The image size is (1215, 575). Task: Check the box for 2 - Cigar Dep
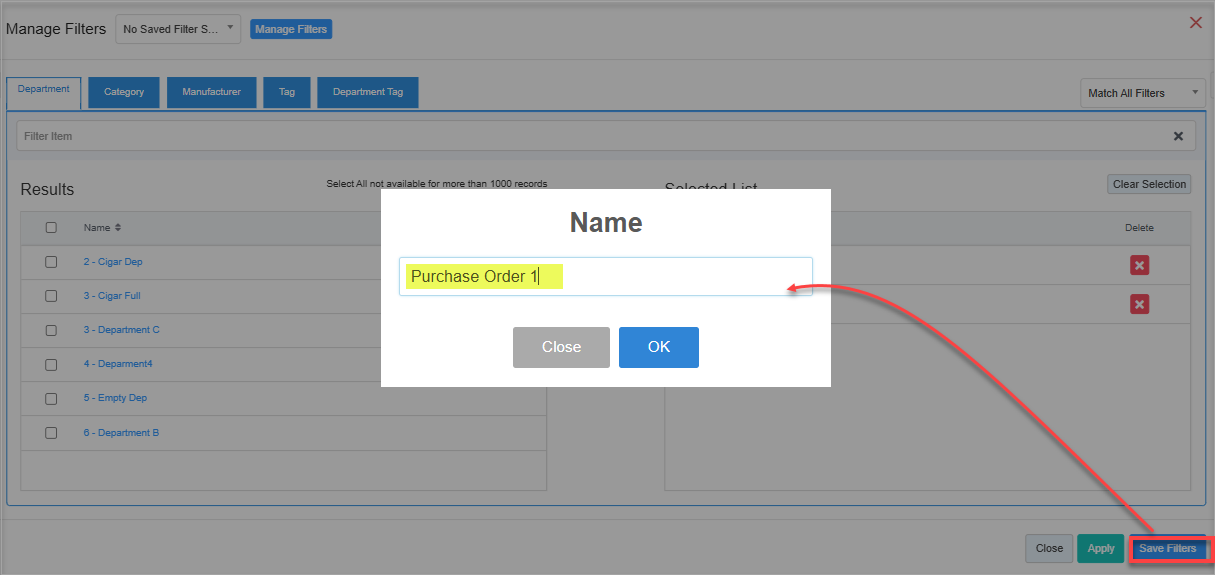pos(51,262)
